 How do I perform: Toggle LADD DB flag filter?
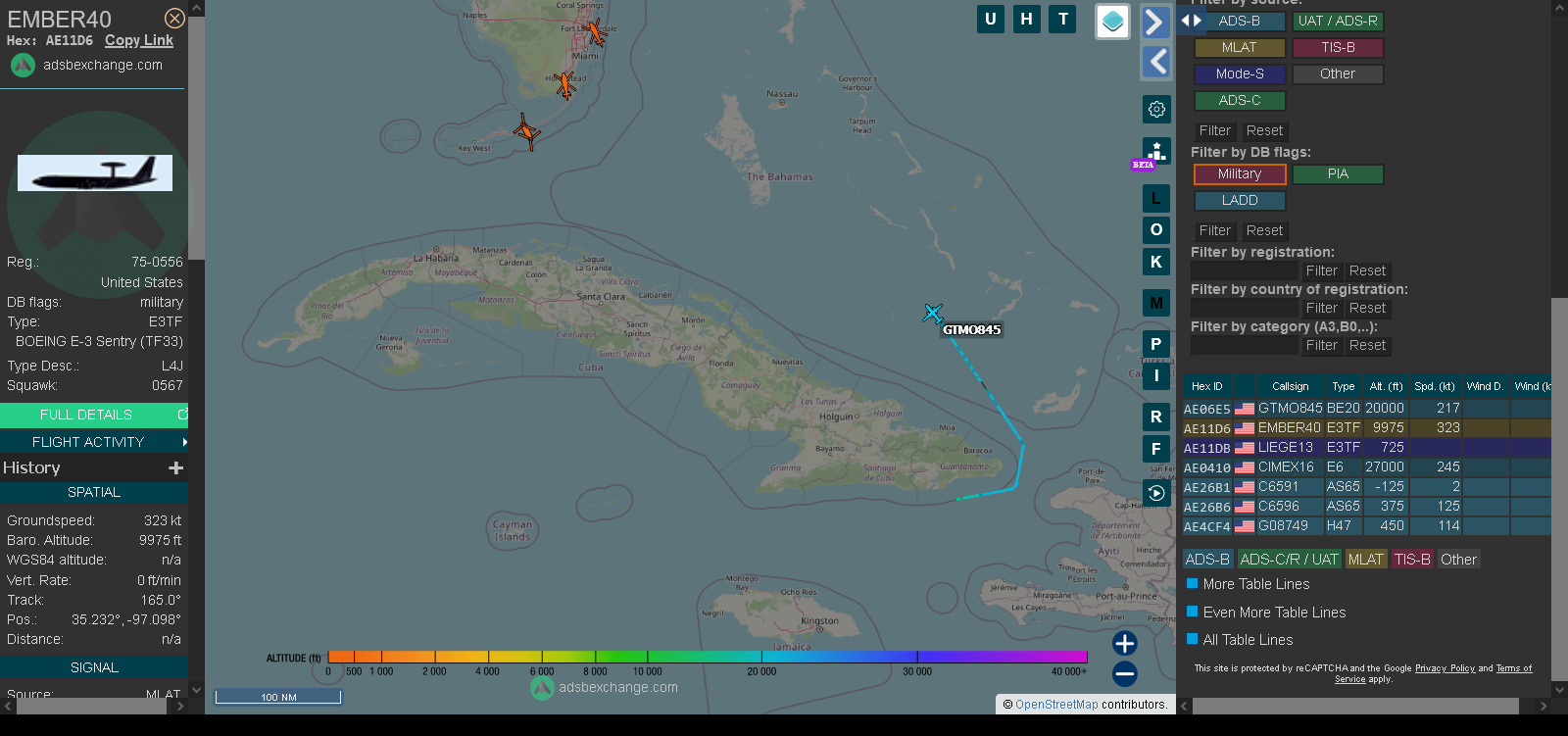point(1240,200)
